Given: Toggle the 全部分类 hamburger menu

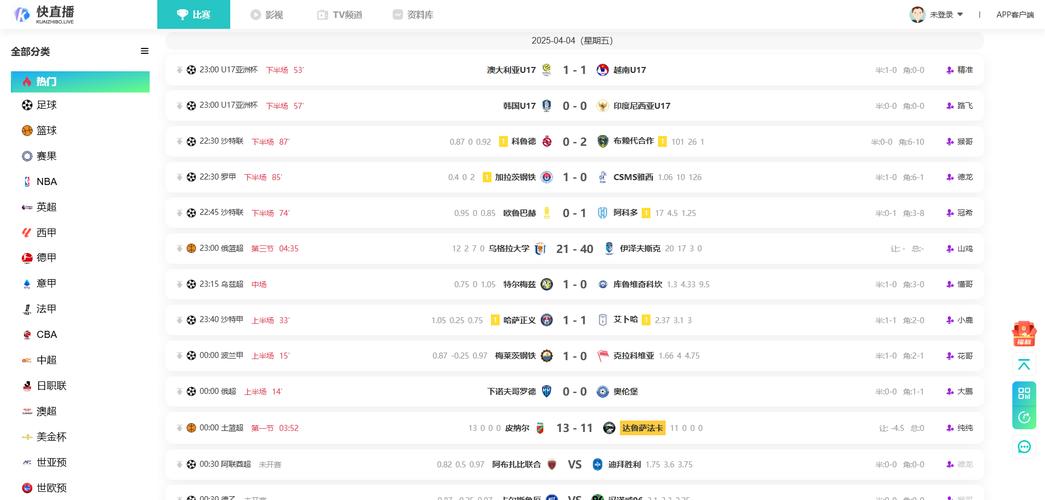Looking at the screenshot, I should [x=145, y=51].
